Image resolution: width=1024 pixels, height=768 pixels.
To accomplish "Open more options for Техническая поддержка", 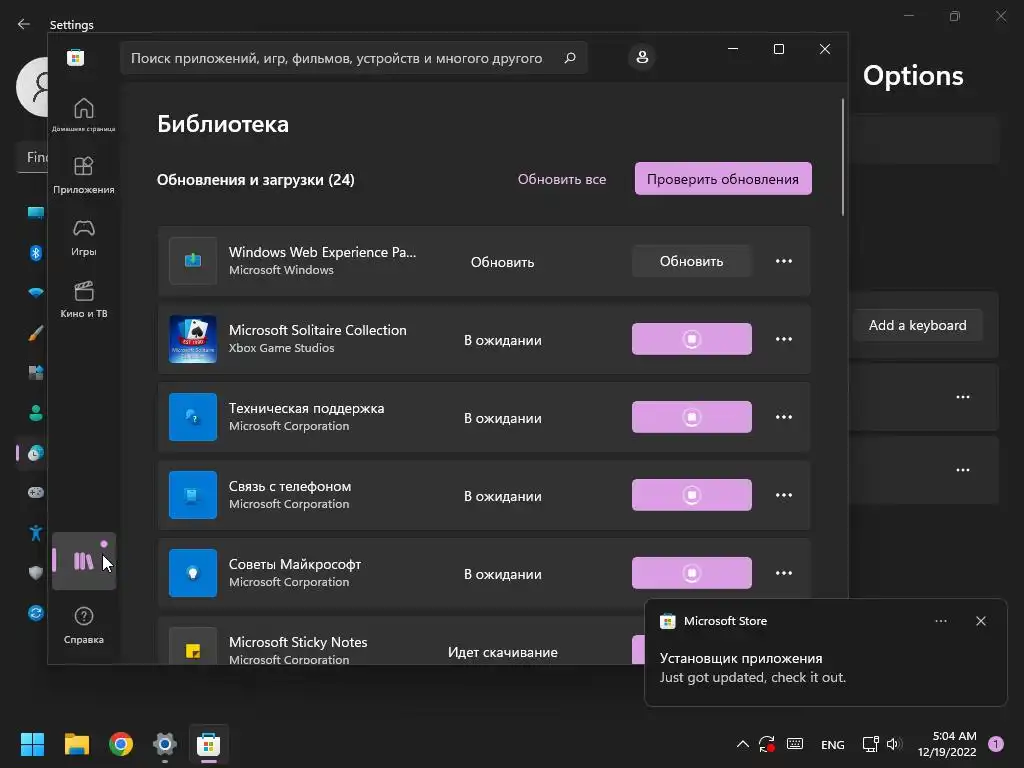I will (x=784, y=417).
